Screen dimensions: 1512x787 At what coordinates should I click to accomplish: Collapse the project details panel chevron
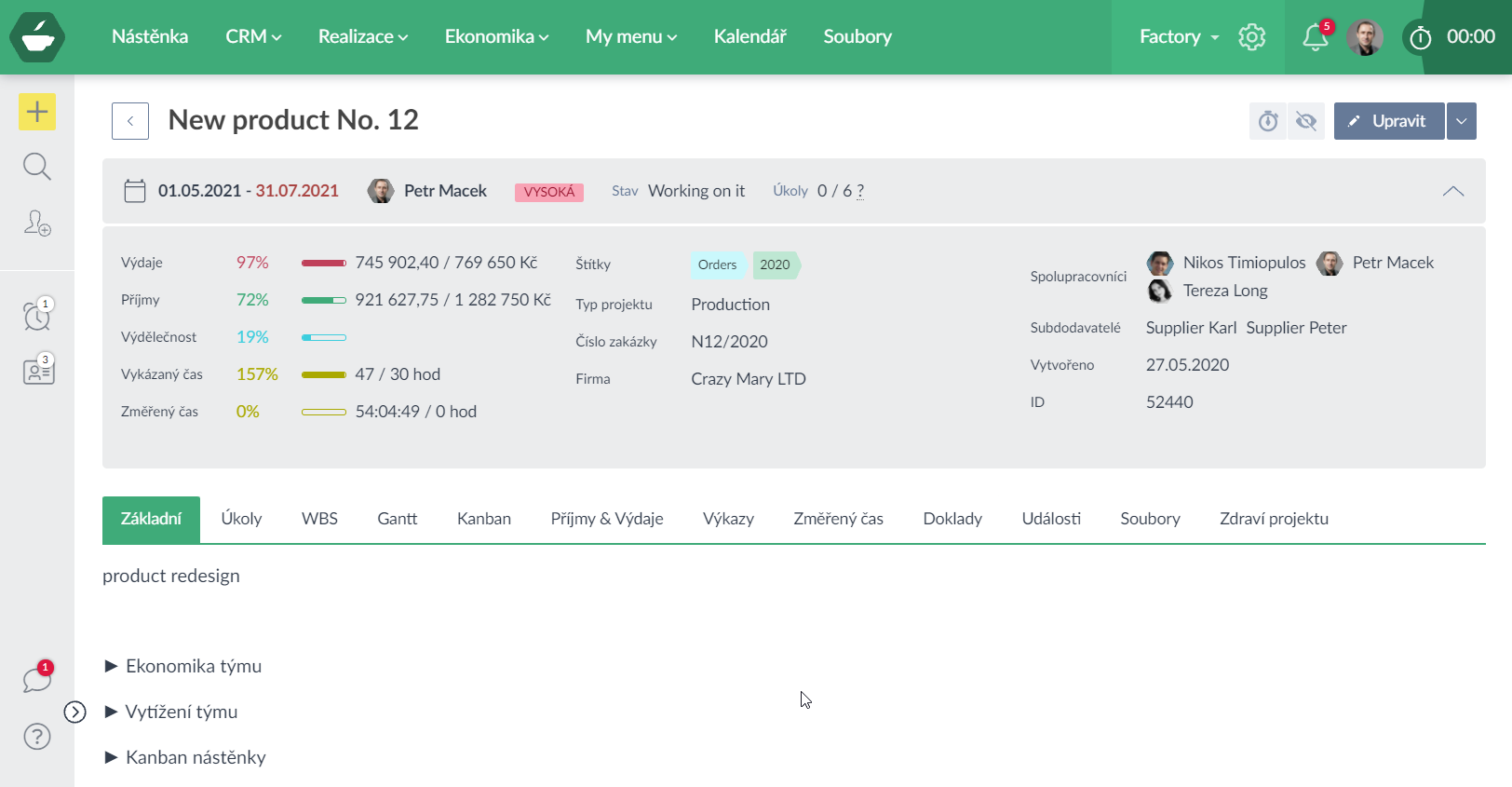[1452, 191]
